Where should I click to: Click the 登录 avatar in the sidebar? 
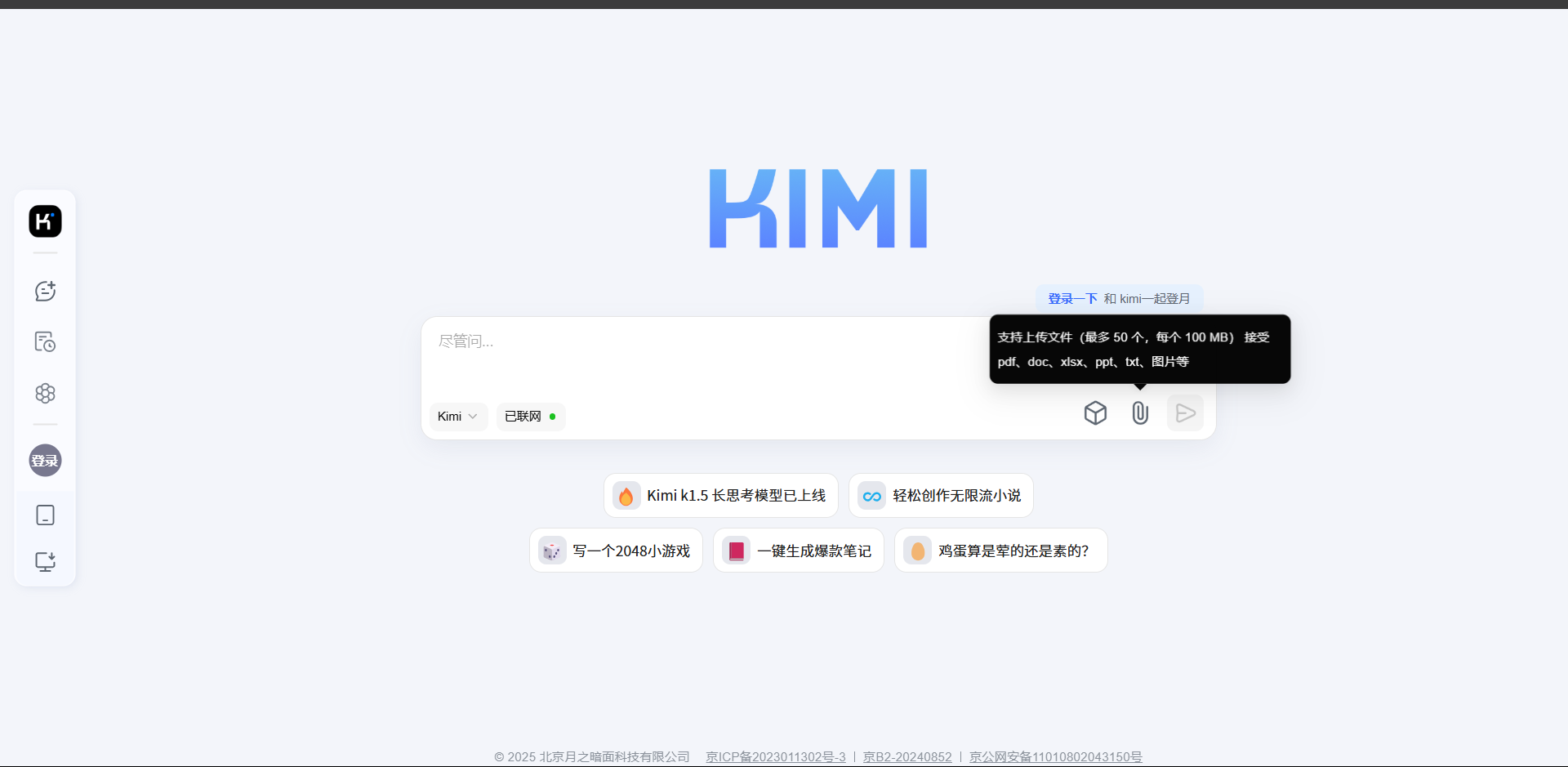tap(45, 460)
